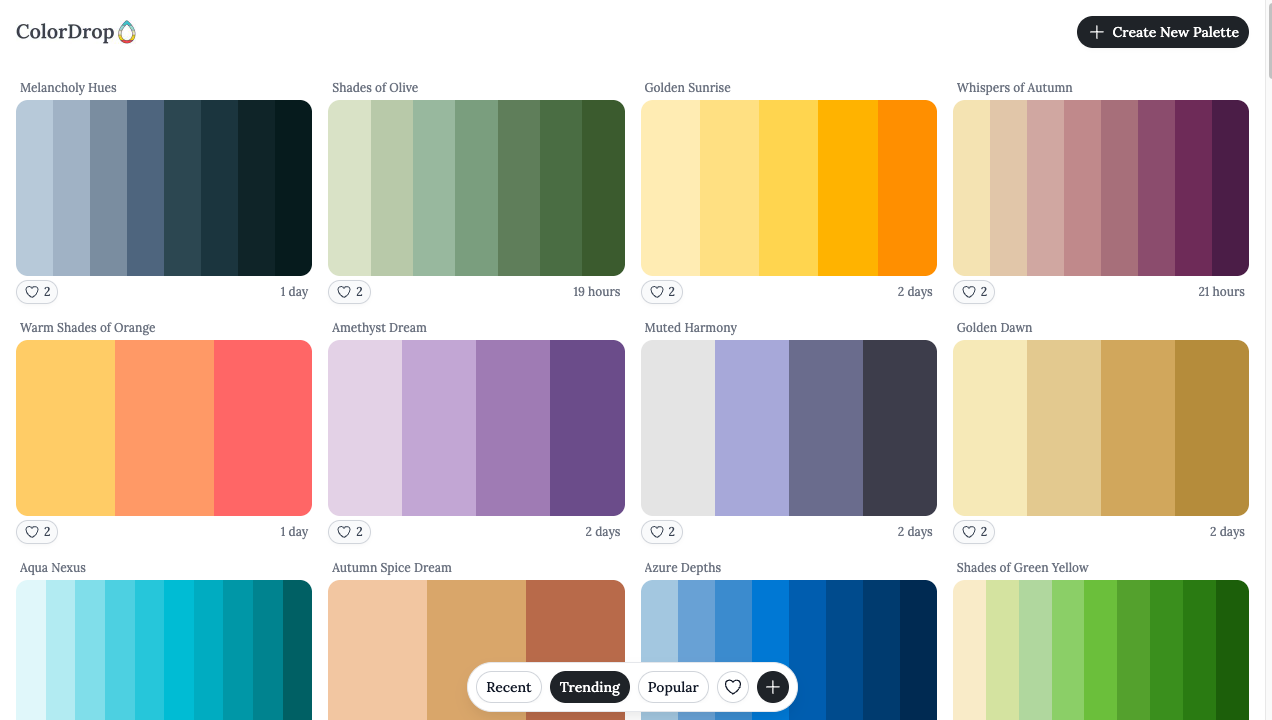The width and height of the screenshot is (1272, 720).
Task: Open the Azure Depths title
Action: (x=683, y=568)
